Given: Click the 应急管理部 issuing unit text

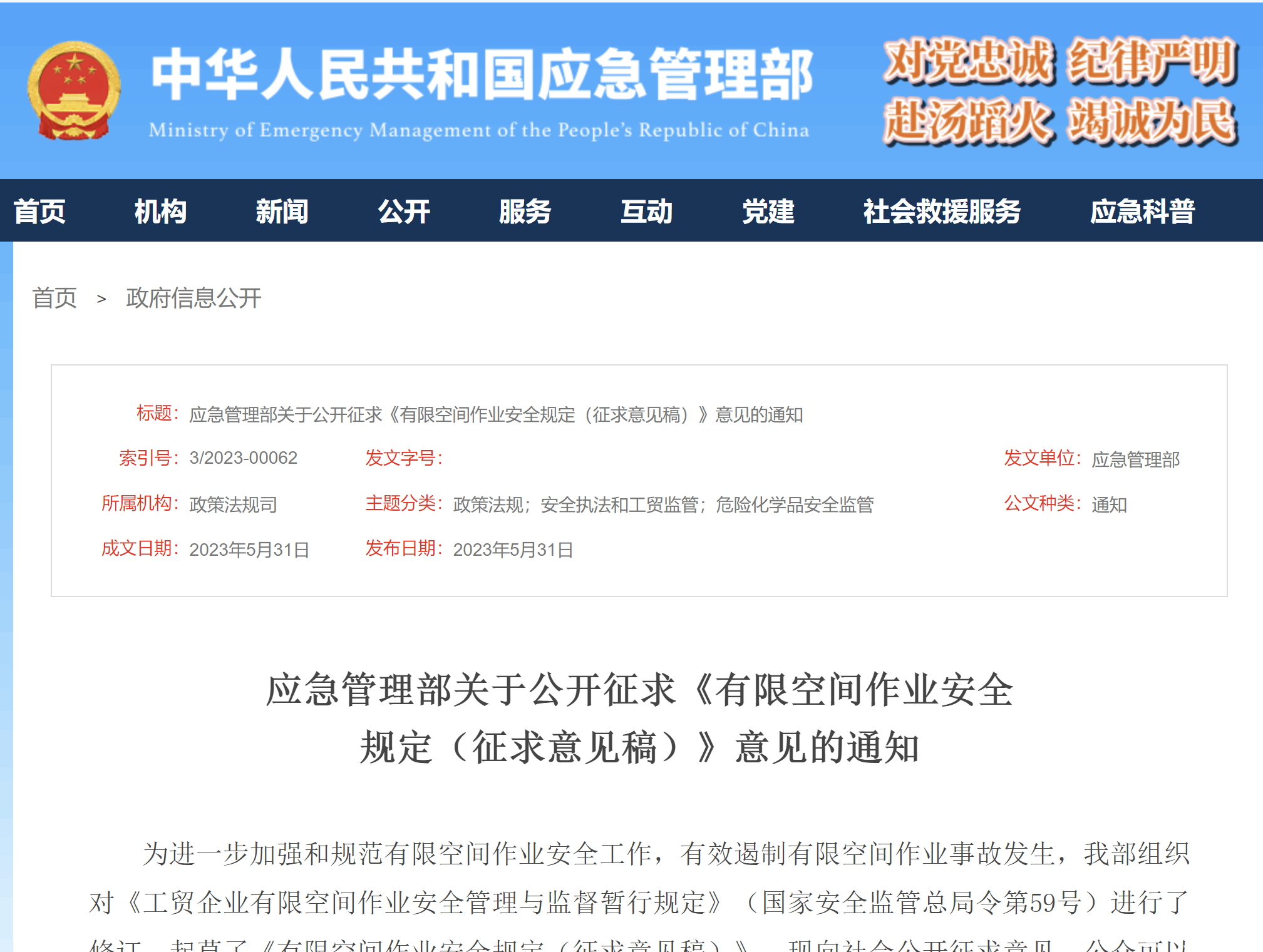Looking at the screenshot, I should tap(1137, 459).
